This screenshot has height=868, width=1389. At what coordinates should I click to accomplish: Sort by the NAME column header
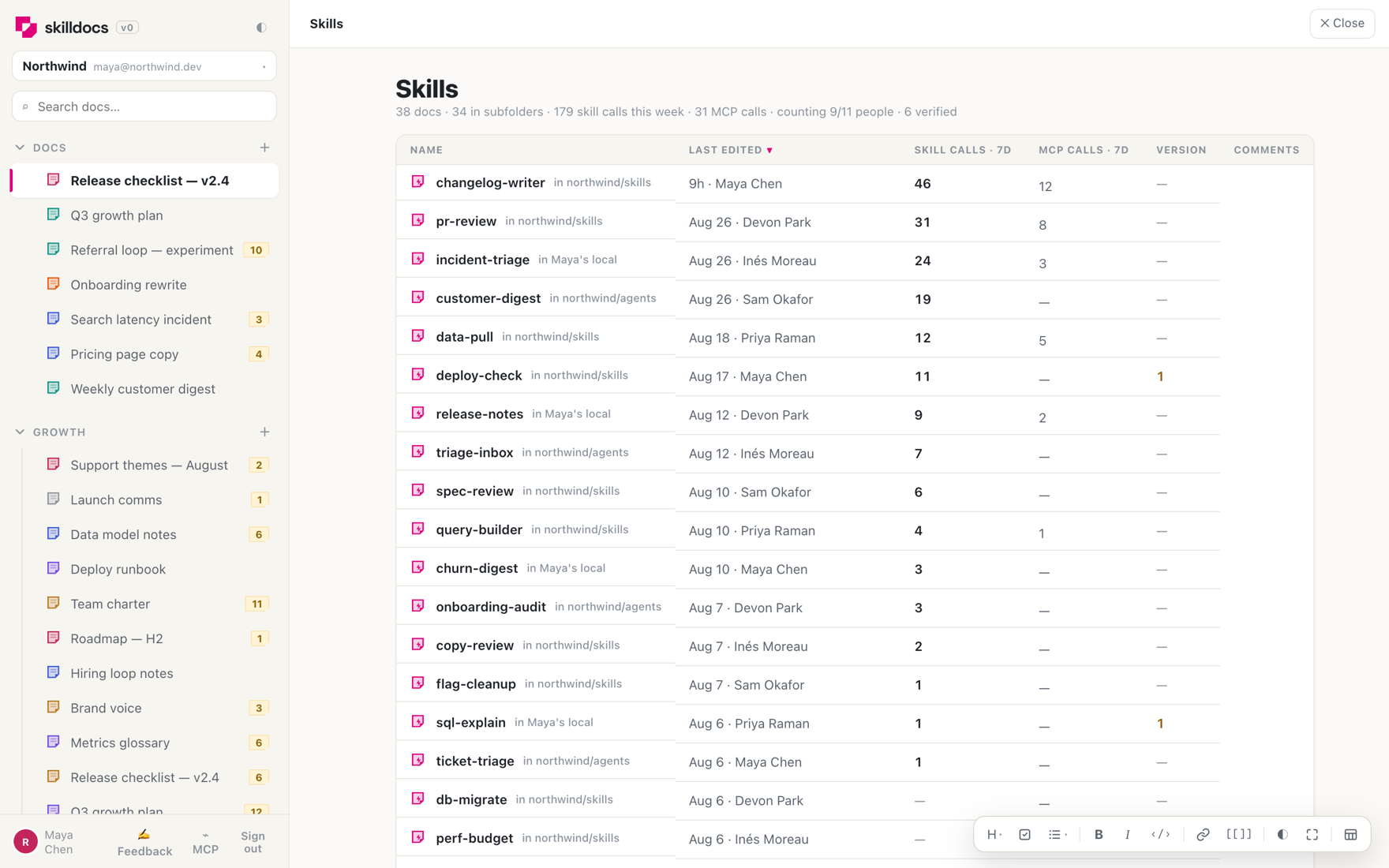click(426, 150)
